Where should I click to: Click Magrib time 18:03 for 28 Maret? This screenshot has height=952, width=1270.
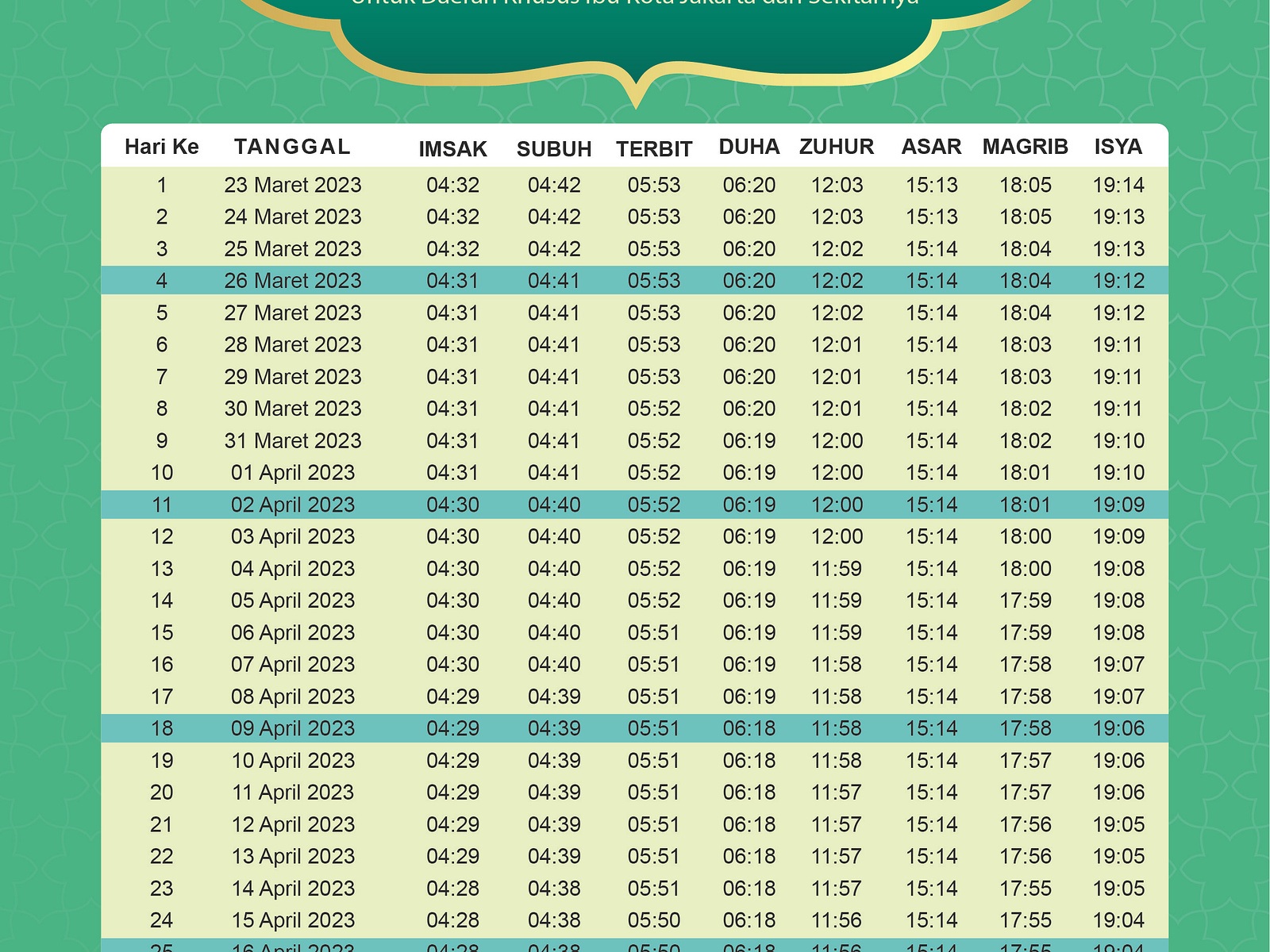pyautogui.click(x=1026, y=345)
